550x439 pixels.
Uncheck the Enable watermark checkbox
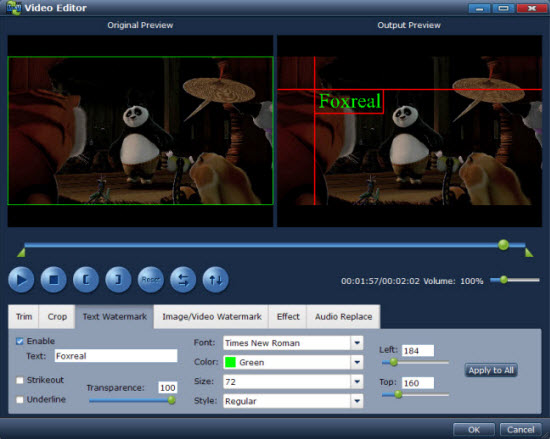[20, 341]
